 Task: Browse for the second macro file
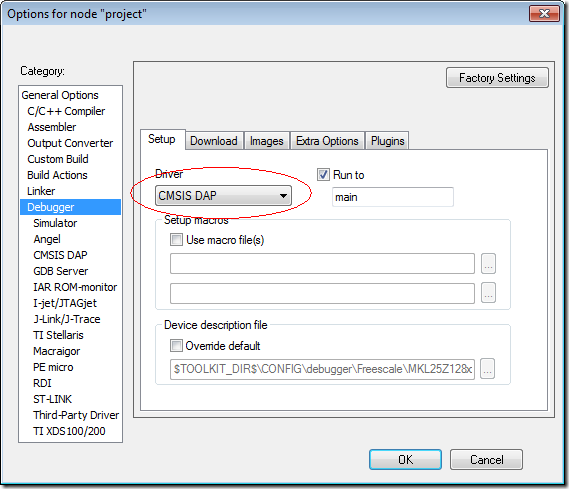pyautogui.click(x=488, y=293)
